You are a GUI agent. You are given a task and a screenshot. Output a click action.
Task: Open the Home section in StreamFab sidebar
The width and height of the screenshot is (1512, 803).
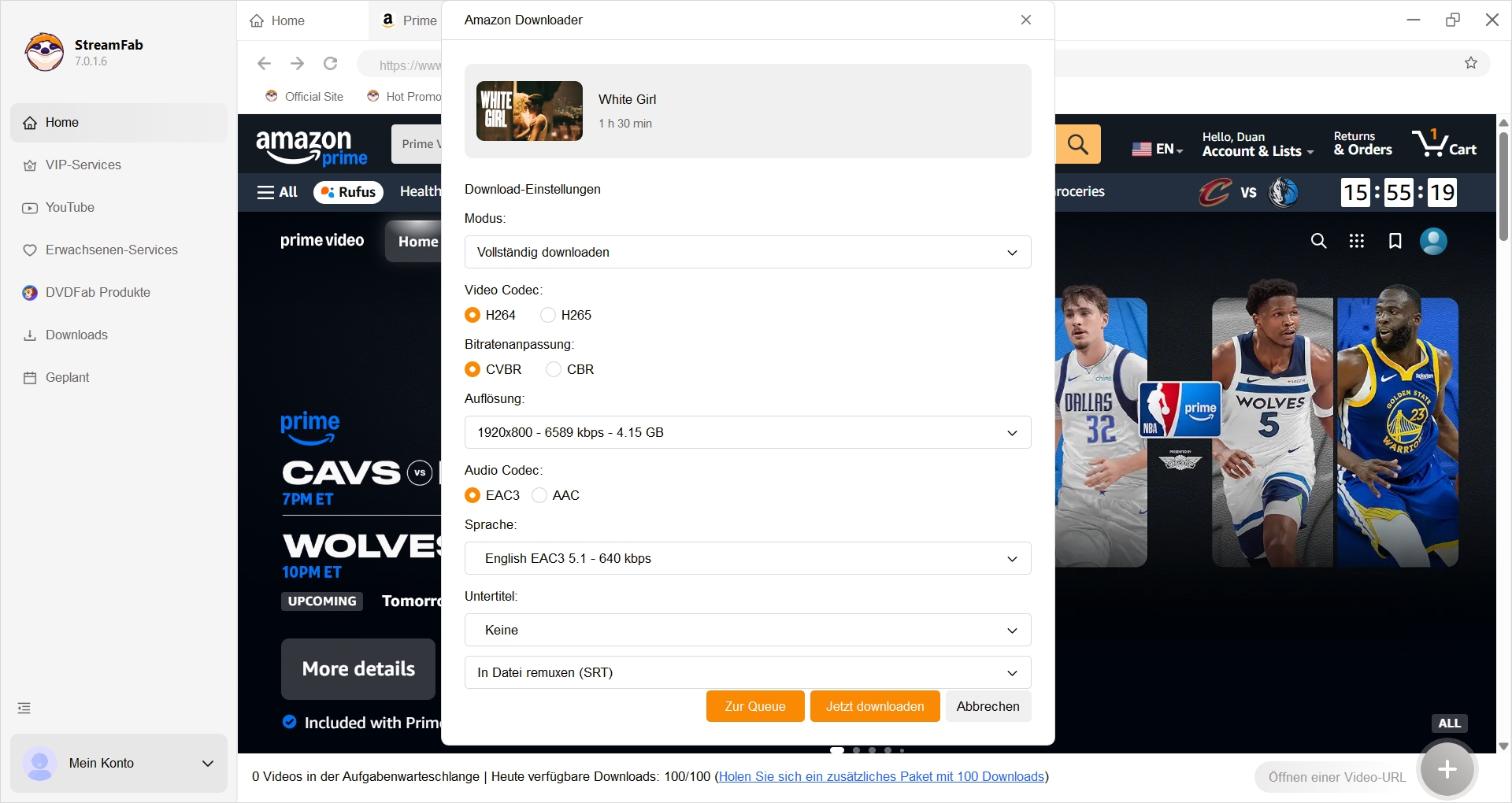[63, 122]
